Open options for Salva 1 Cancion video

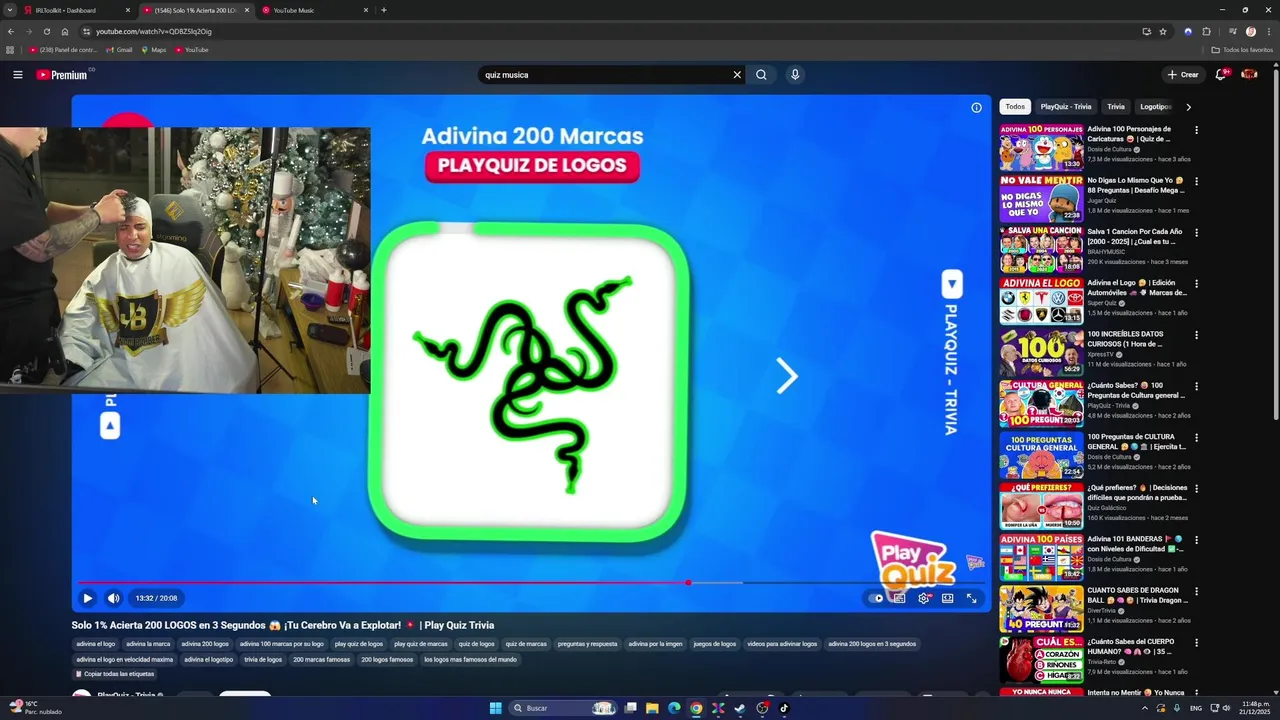(1196, 232)
